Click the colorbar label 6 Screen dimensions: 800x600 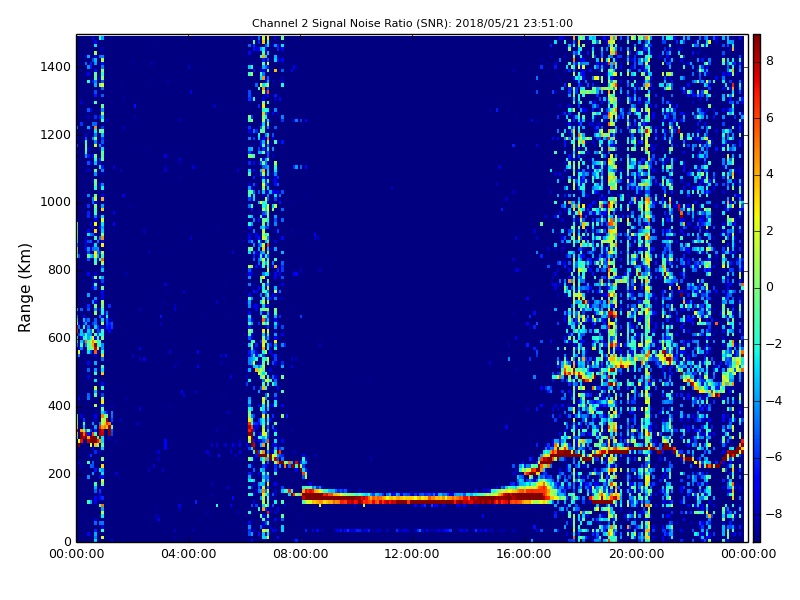pyautogui.click(x=770, y=118)
